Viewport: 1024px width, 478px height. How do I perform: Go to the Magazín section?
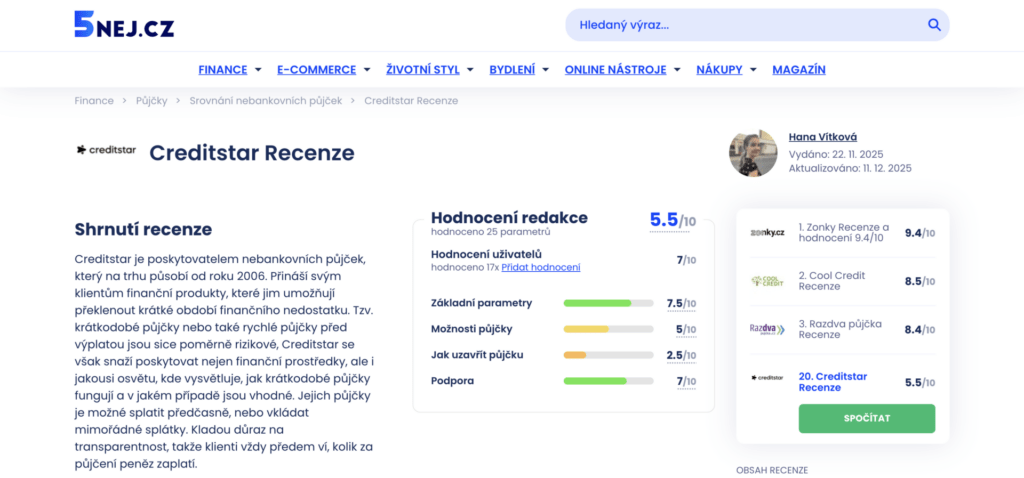[x=799, y=70]
